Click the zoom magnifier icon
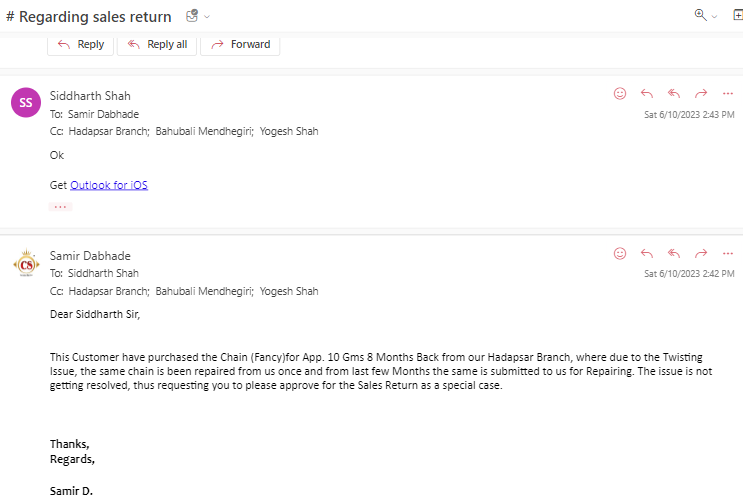The width and height of the screenshot is (743, 498). 700,15
